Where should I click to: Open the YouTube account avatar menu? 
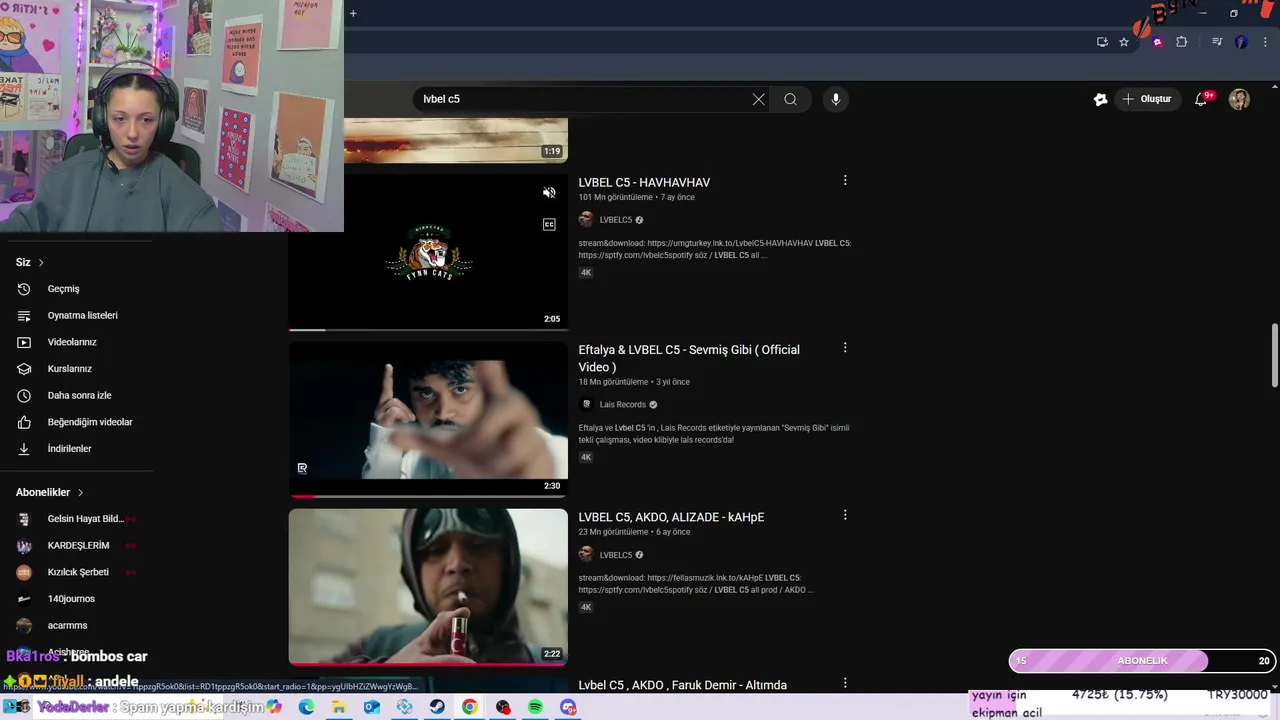[1239, 99]
